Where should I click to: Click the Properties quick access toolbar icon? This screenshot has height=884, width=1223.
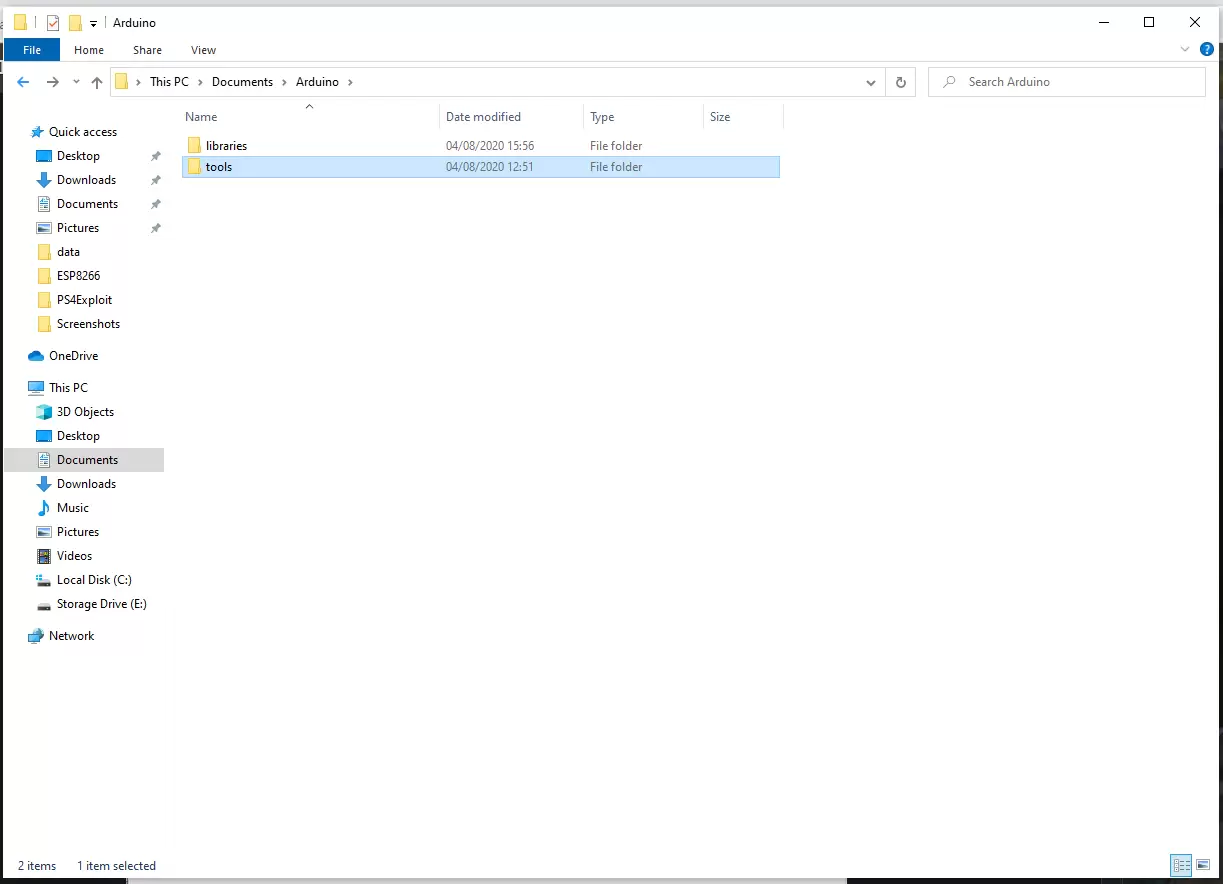[x=53, y=22]
